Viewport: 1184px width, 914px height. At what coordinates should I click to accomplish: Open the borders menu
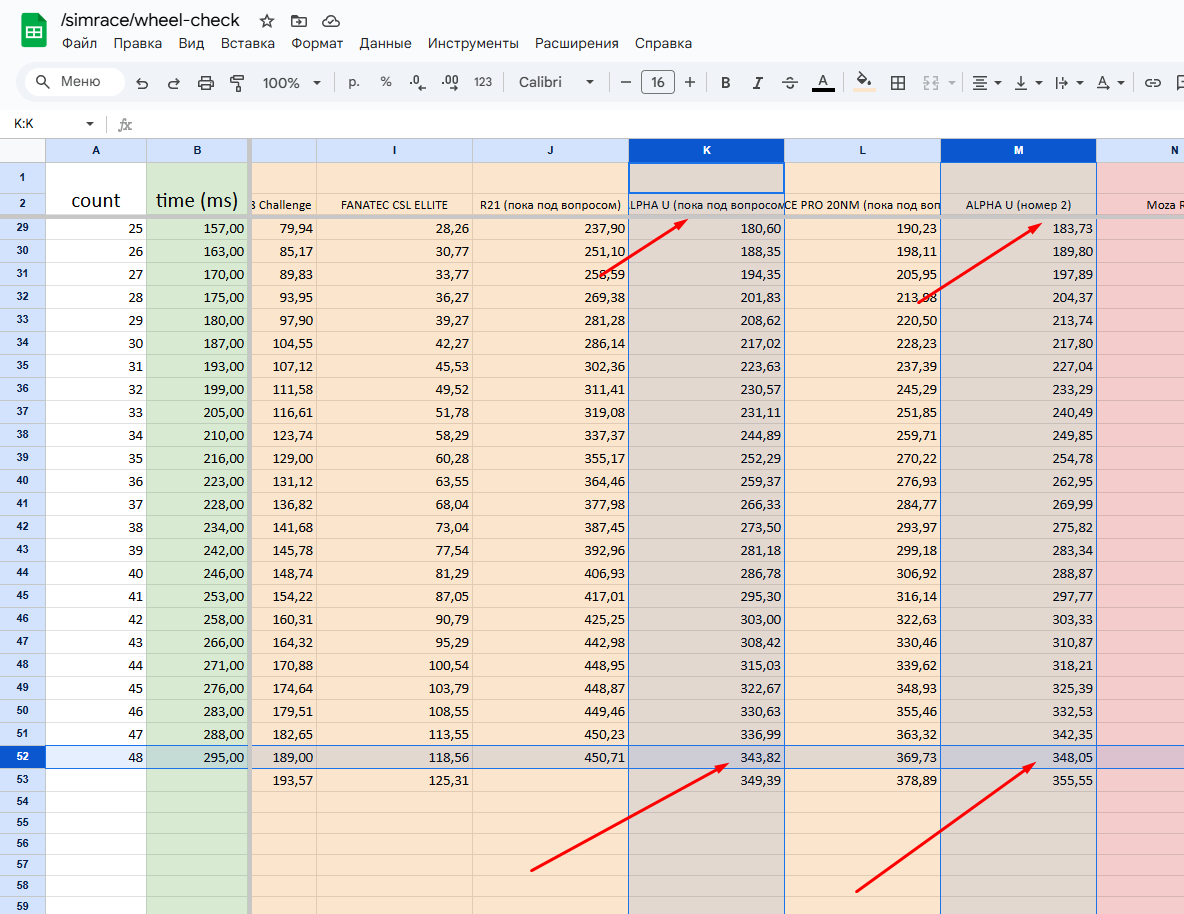click(x=898, y=82)
